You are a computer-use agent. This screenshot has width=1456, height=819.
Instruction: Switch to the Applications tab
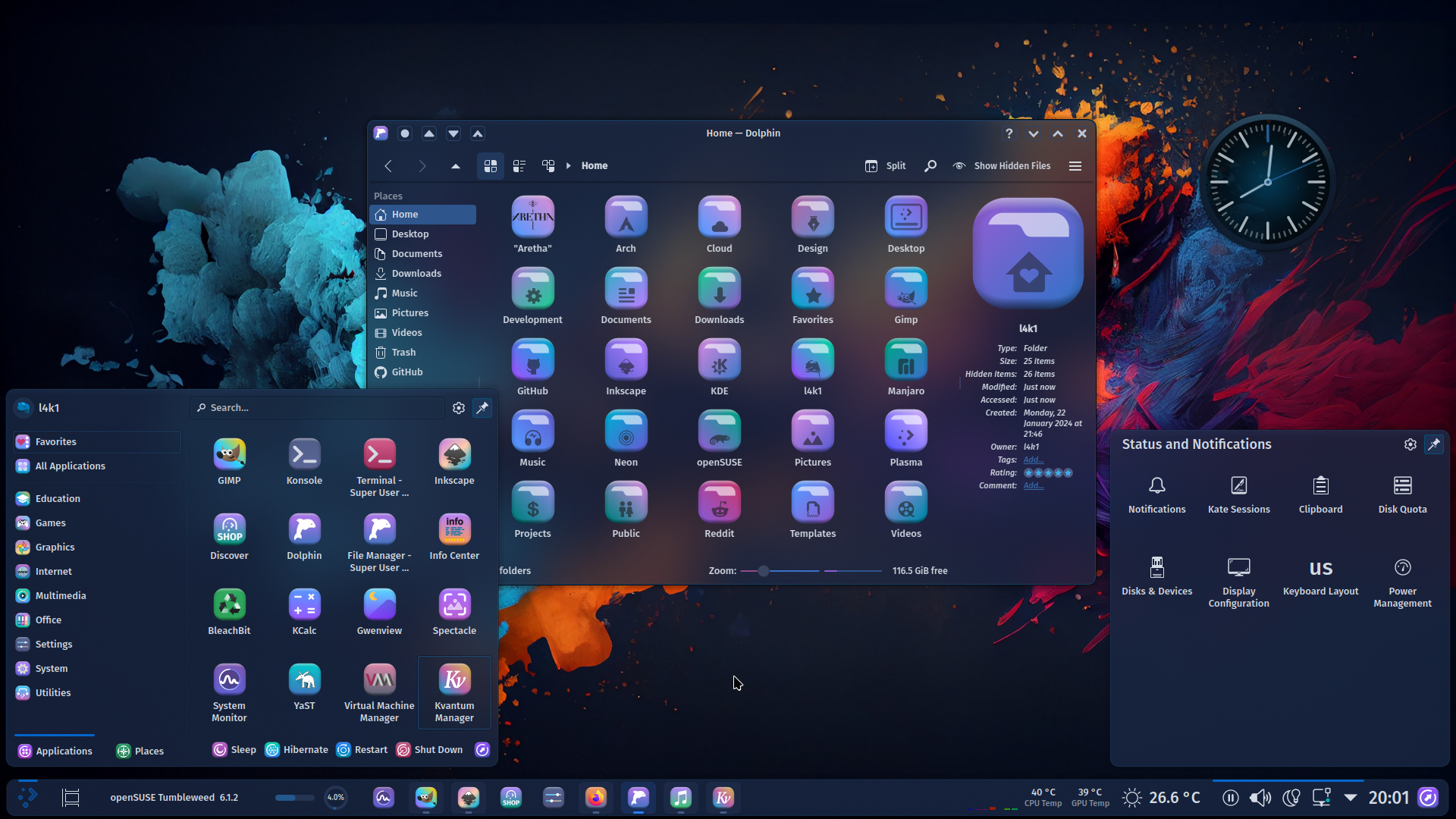55,751
